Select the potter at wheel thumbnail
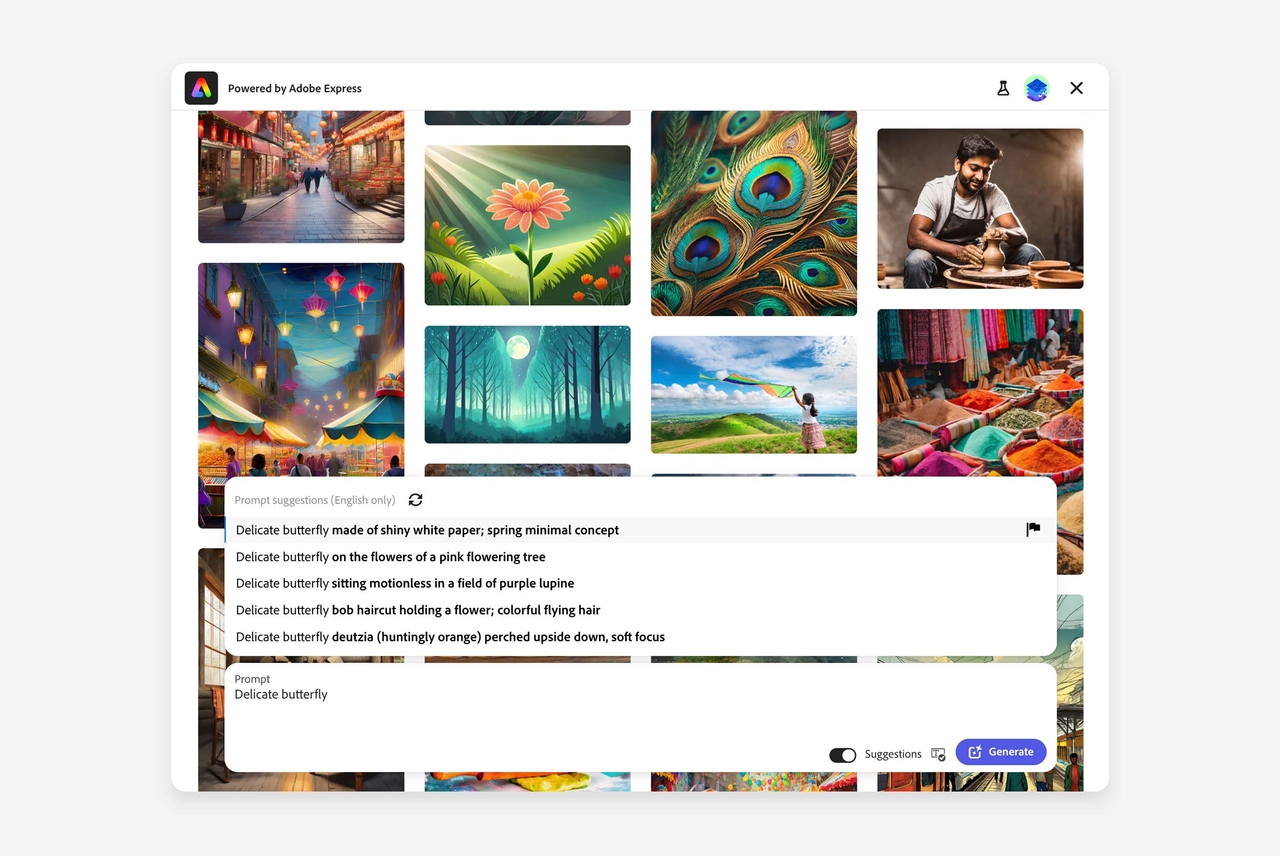Image resolution: width=1280 pixels, height=856 pixels. click(980, 208)
